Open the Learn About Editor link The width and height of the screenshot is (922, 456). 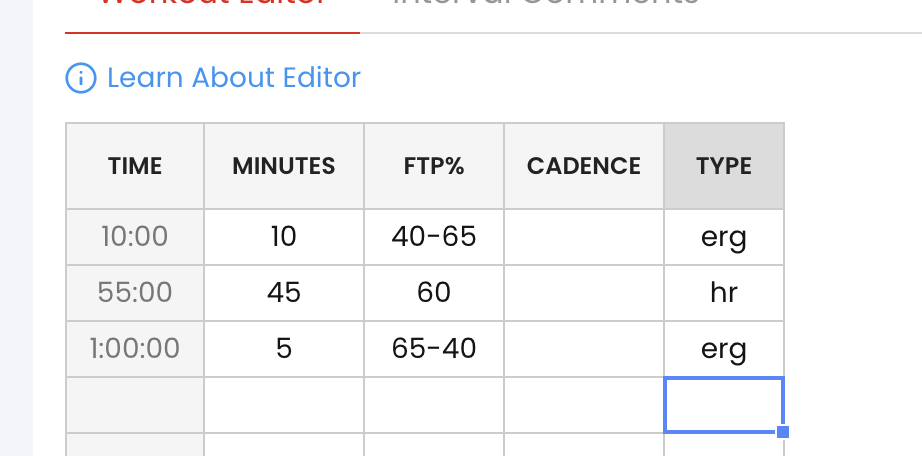pyautogui.click(x=233, y=78)
